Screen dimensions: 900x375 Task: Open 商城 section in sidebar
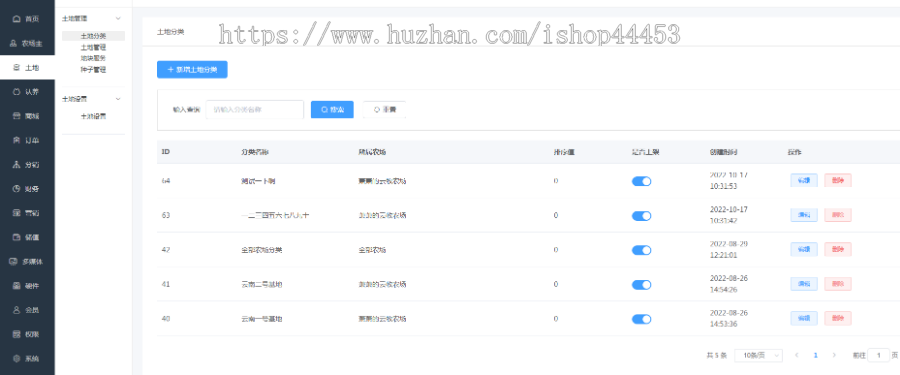click(27, 116)
